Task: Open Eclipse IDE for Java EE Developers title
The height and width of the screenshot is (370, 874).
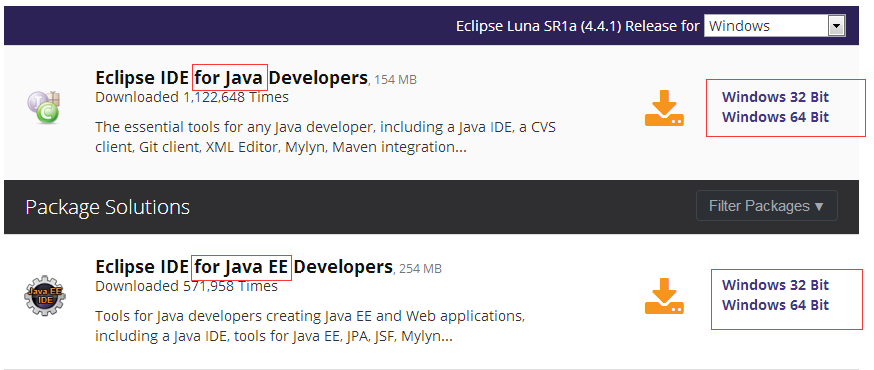Action: click(244, 266)
